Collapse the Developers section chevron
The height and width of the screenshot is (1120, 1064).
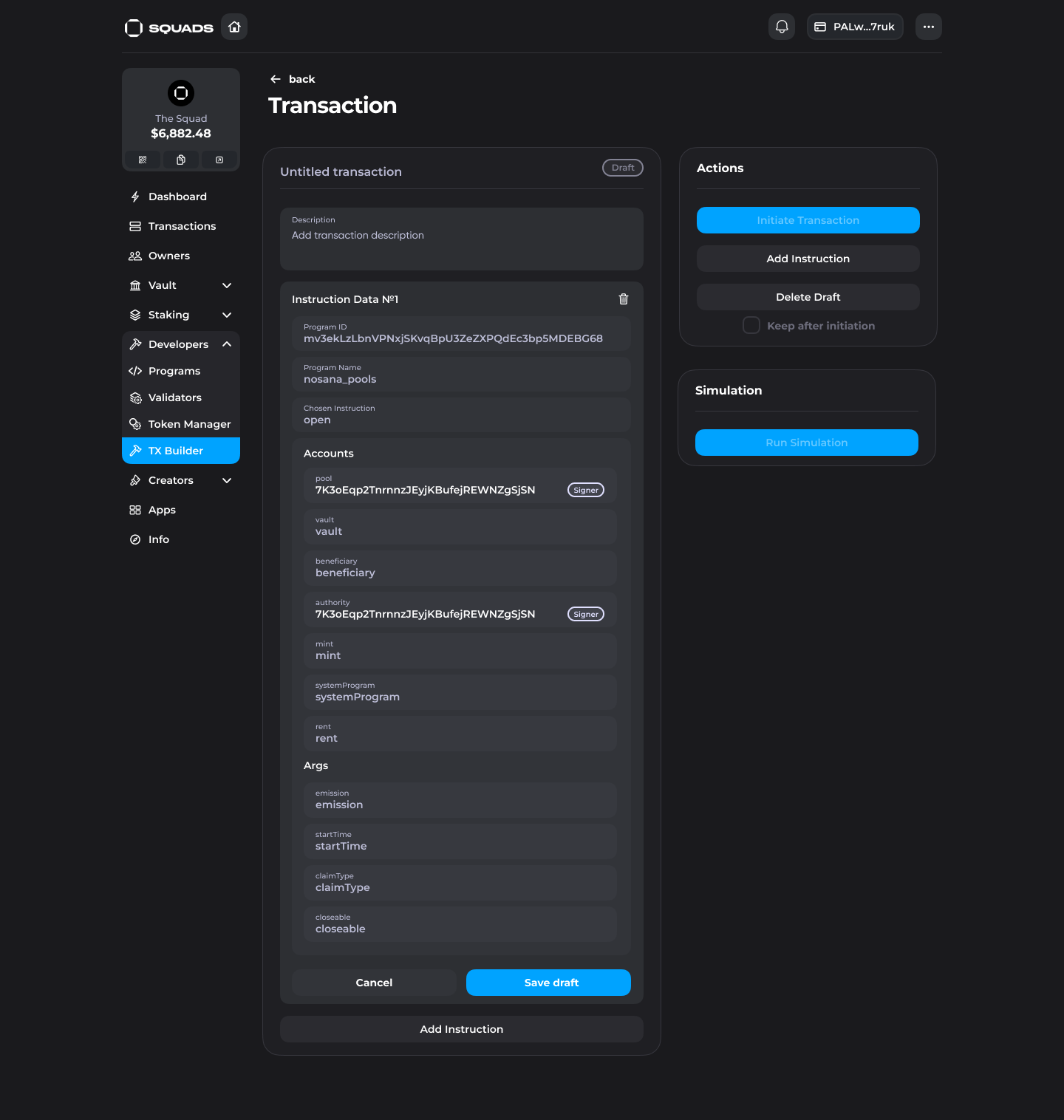click(x=227, y=344)
